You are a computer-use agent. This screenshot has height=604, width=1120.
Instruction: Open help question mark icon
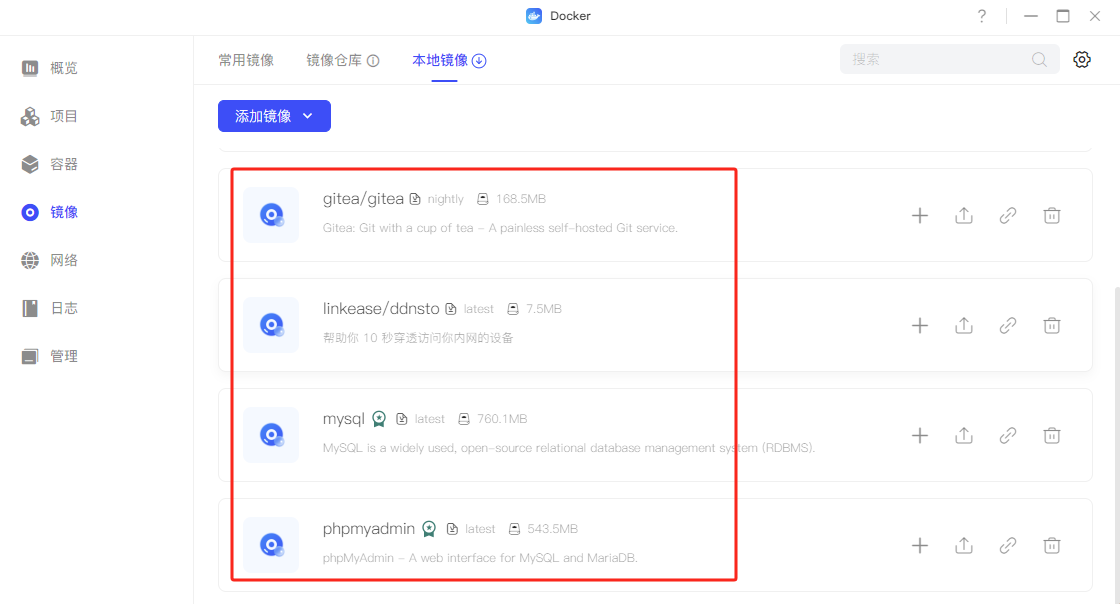click(x=982, y=16)
